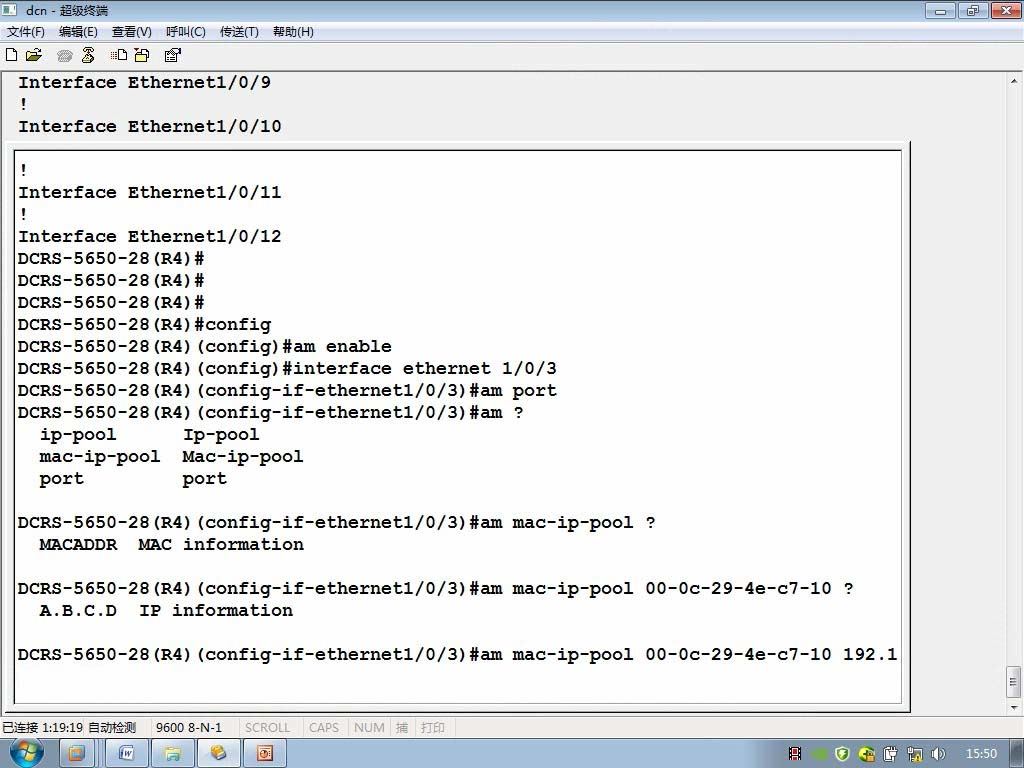
Task: Click the green shield tray icon
Action: (x=842, y=754)
